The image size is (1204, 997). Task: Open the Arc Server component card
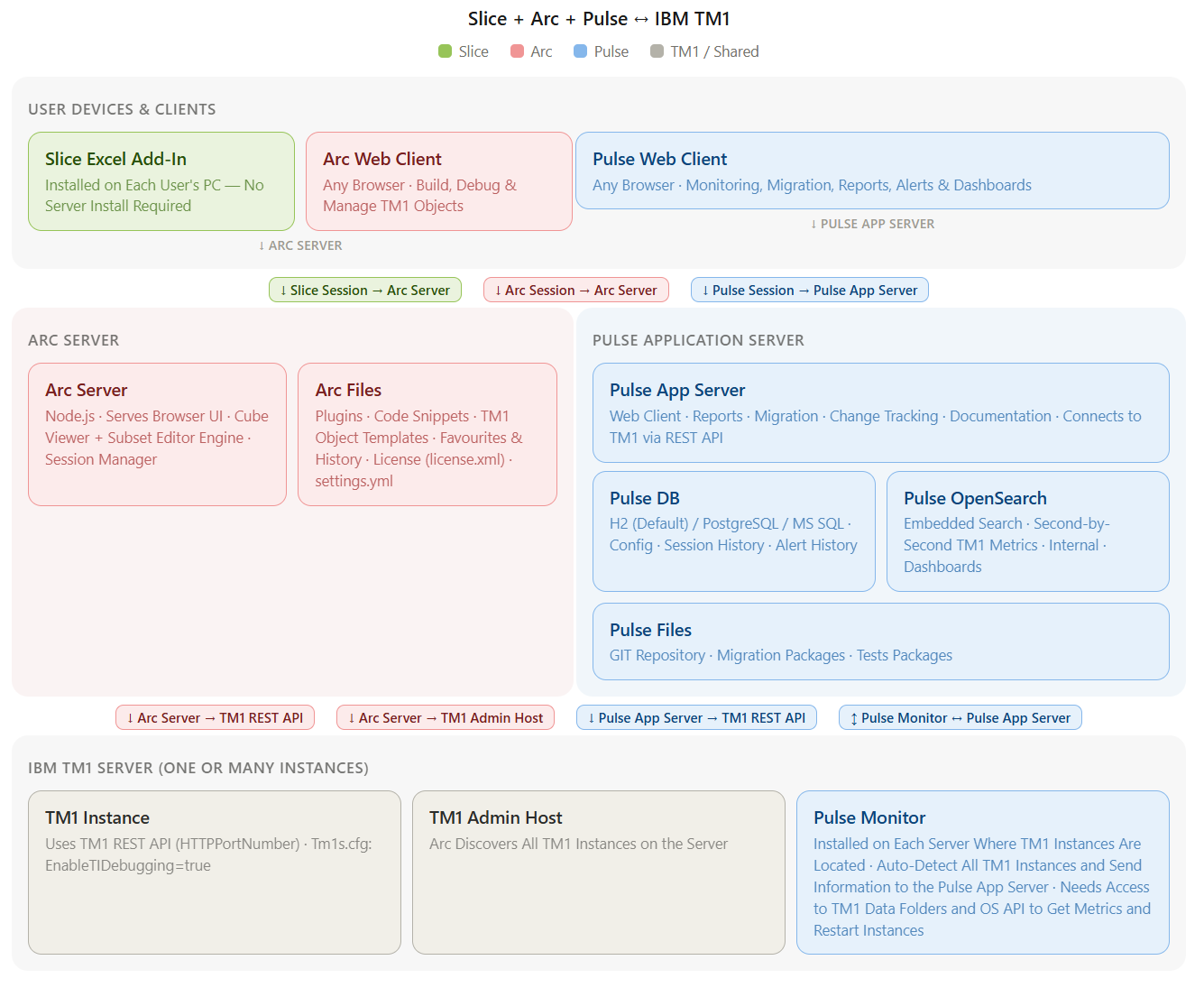(x=157, y=434)
